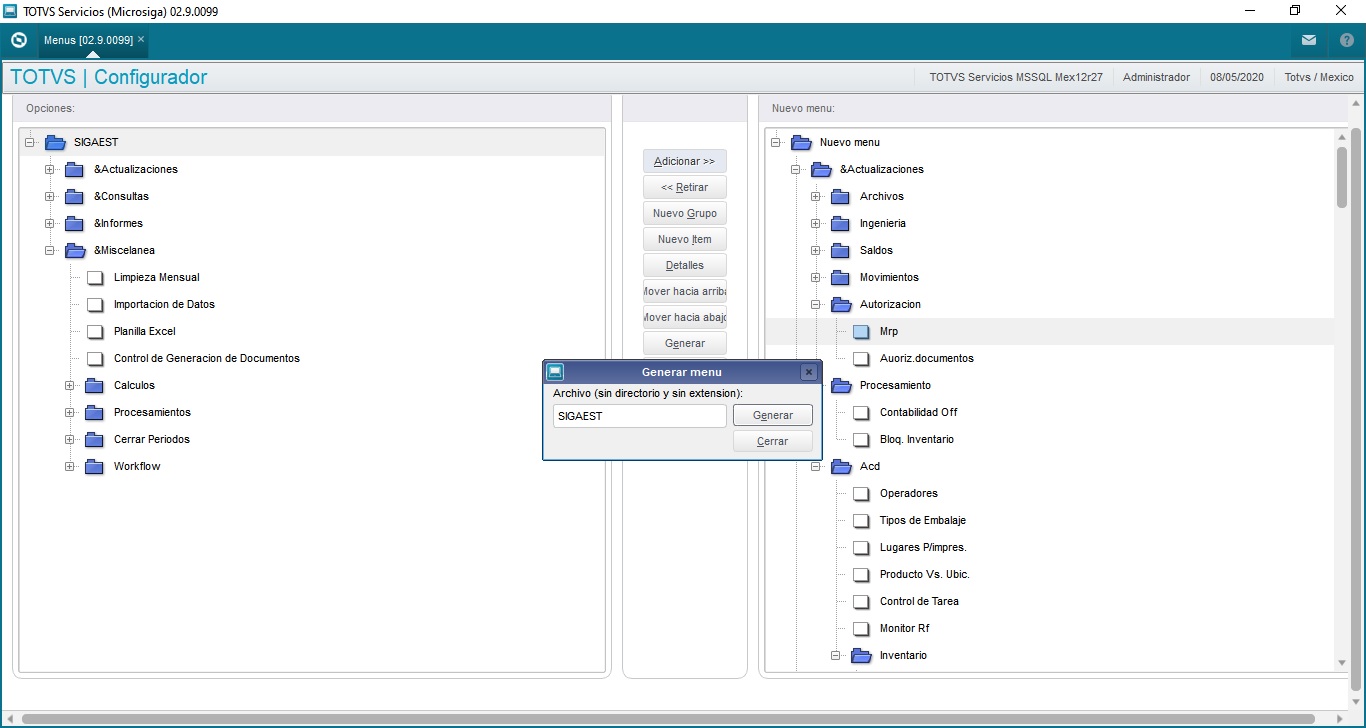Click the Contabilidad Off item icon
1366x728 pixels.
coord(861,412)
